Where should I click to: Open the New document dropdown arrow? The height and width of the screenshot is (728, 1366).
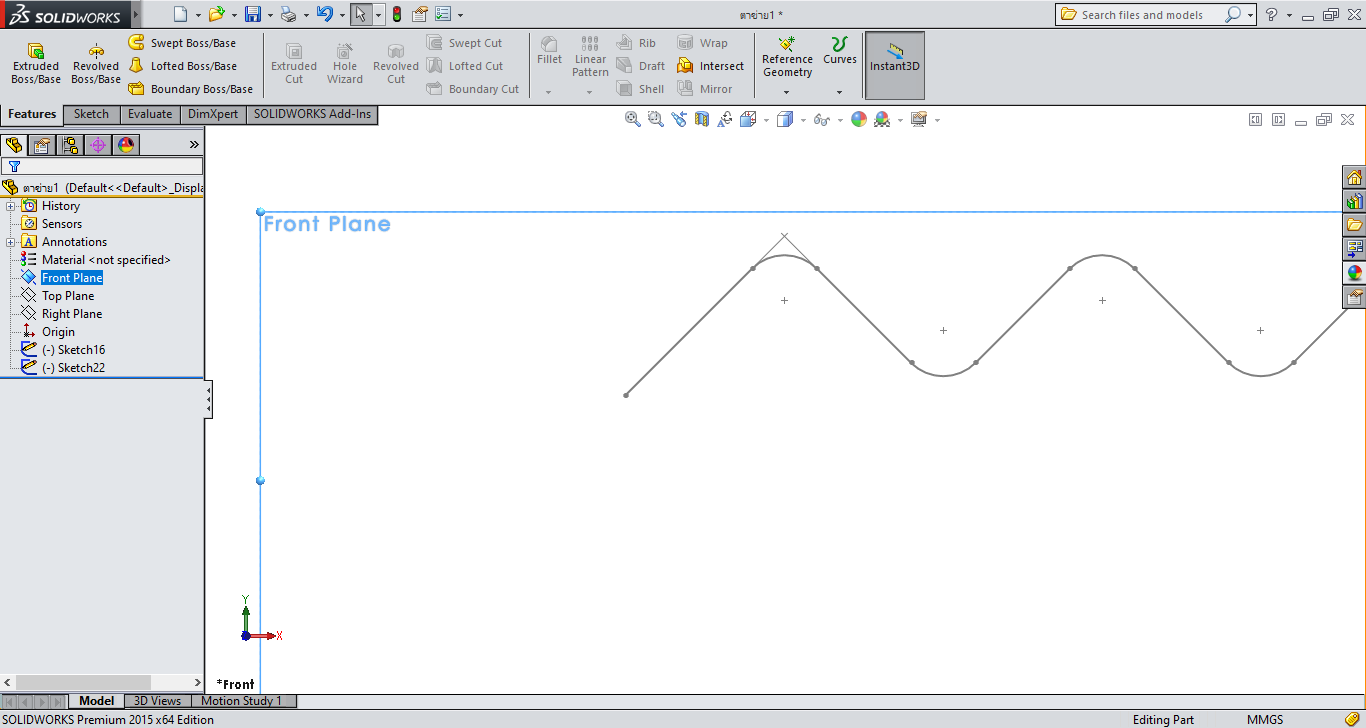pyautogui.click(x=198, y=15)
